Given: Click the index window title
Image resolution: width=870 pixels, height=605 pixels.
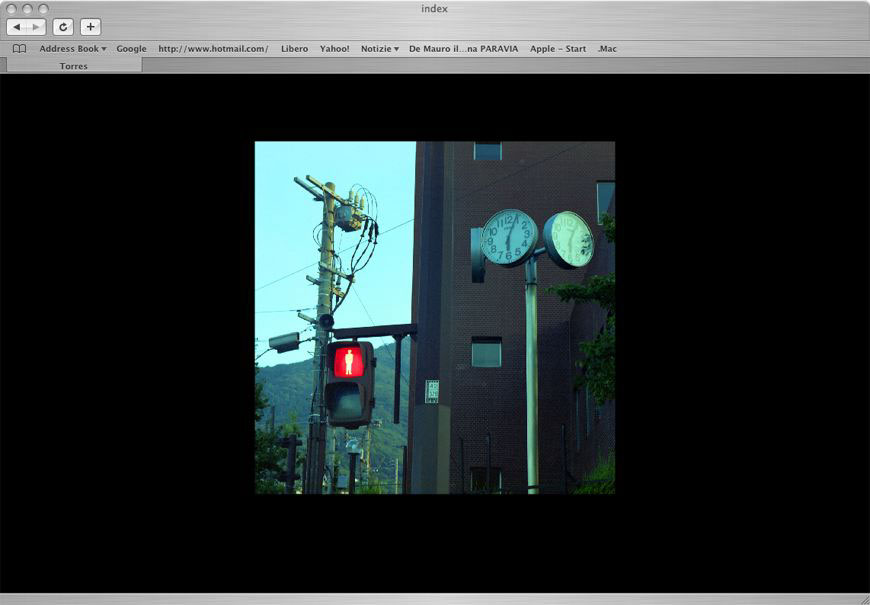Looking at the screenshot, I should click(434, 8).
